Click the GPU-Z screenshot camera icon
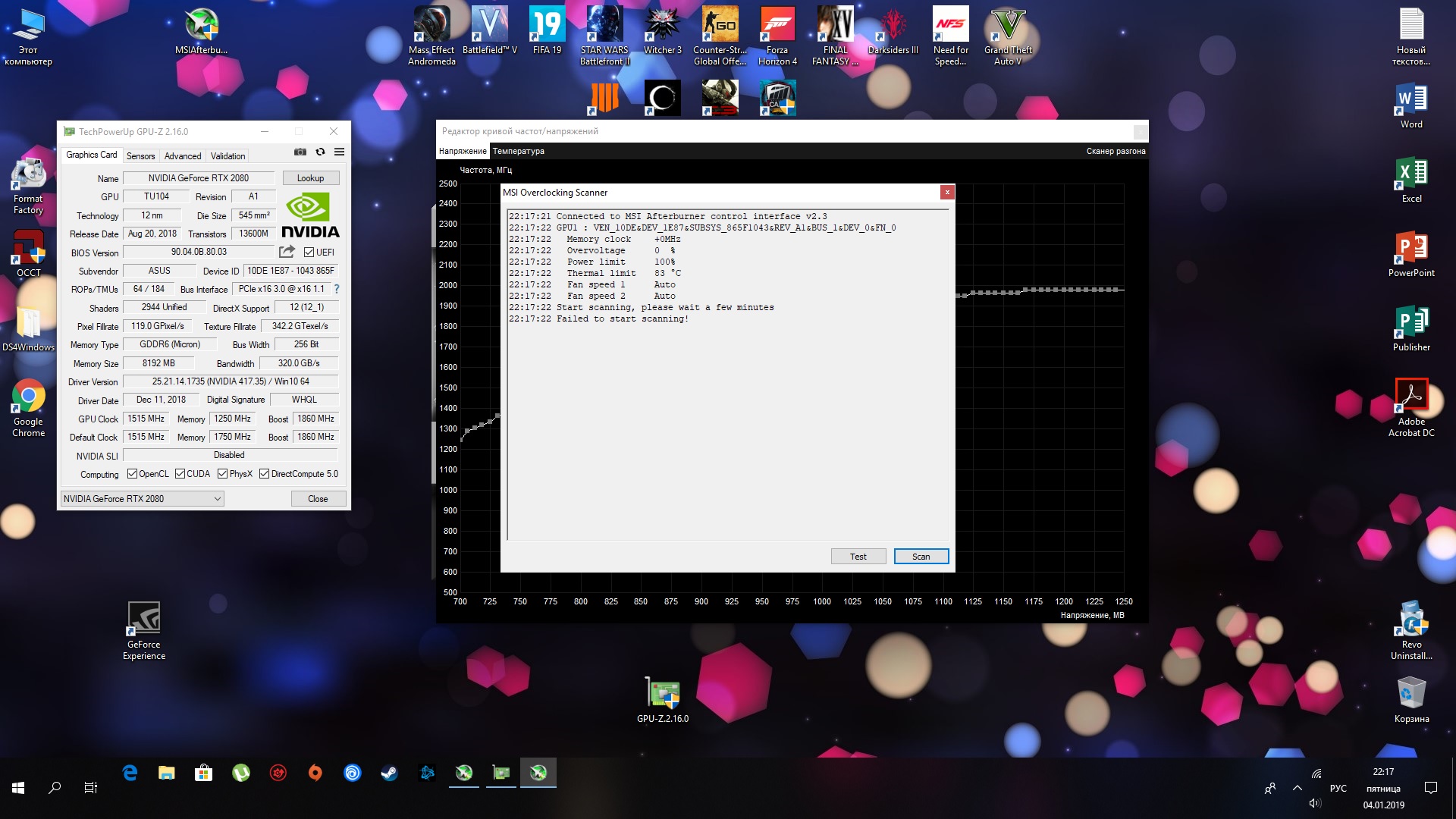The image size is (1456, 819). [300, 152]
